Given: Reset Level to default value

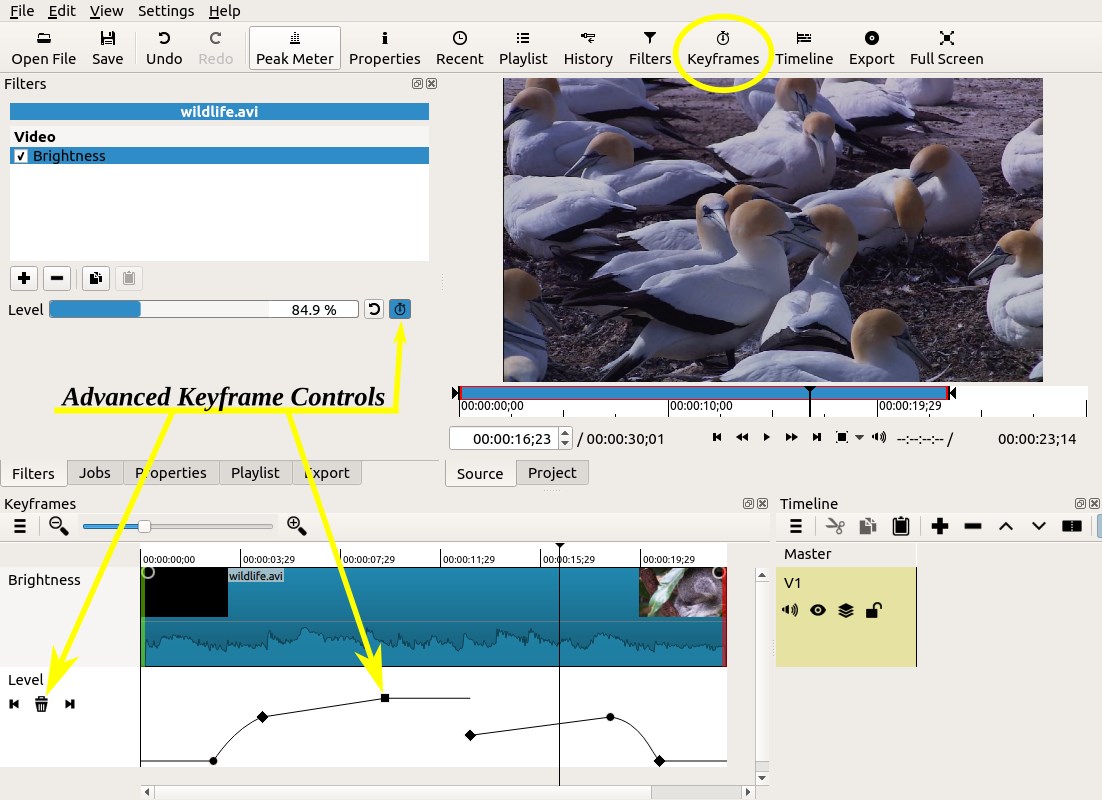Looking at the screenshot, I should point(374,310).
